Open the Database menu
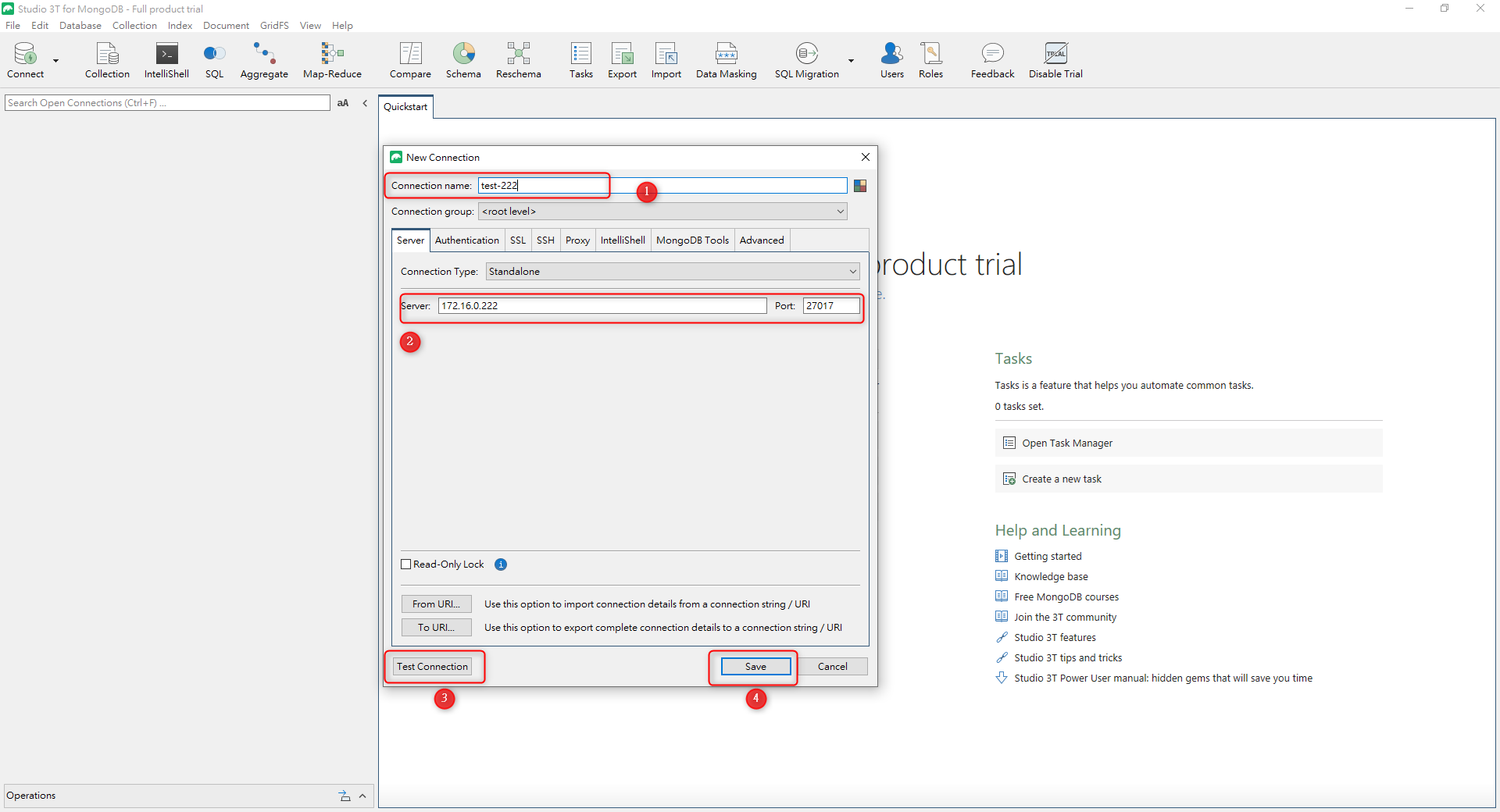 80,26
